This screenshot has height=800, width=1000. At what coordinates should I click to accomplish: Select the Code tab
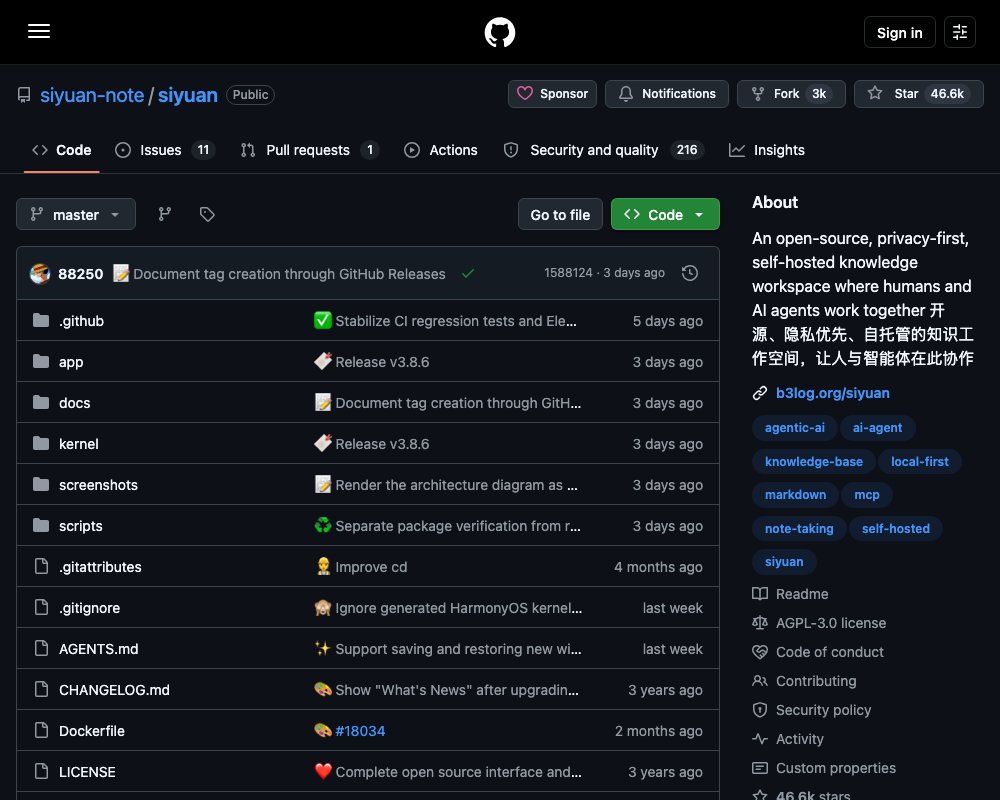click(x=61, y=150)
